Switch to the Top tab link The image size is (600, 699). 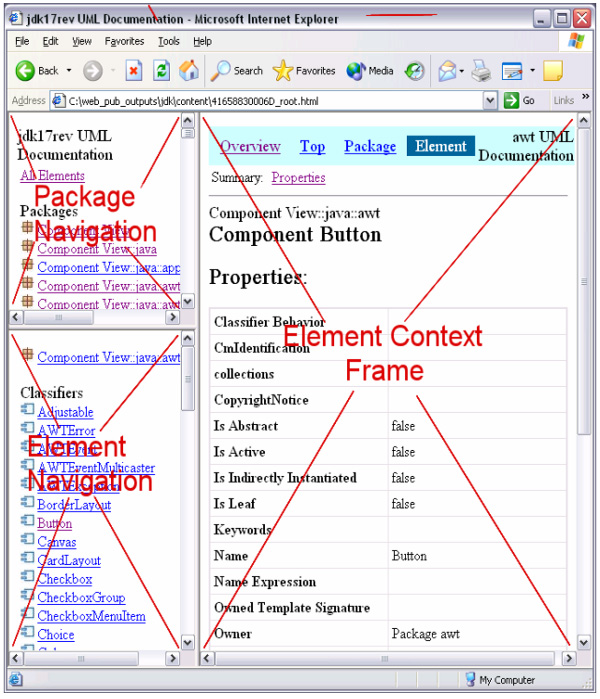point(312,146)
